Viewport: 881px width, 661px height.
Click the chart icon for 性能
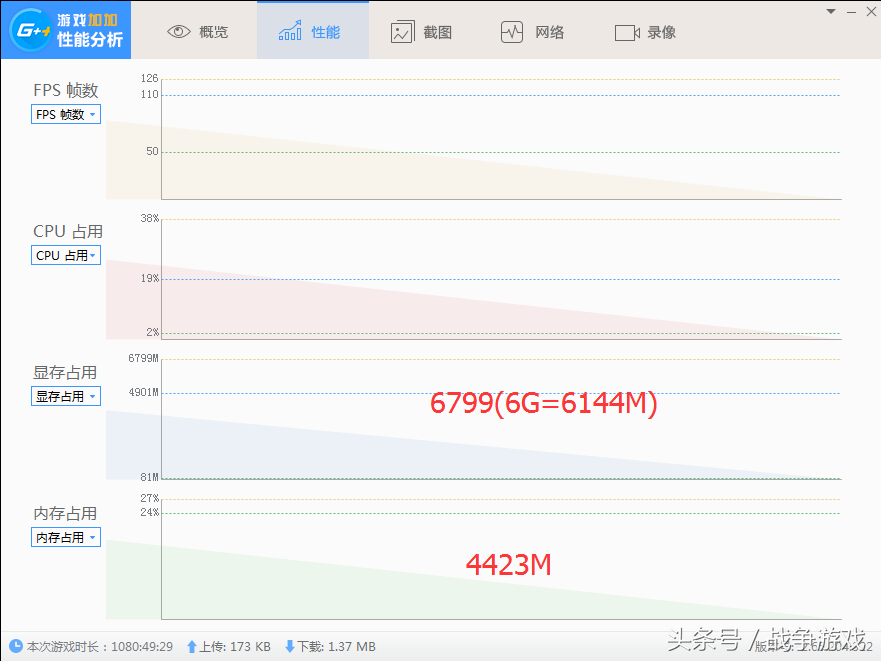pyautogui.click(x=290, y=32)
